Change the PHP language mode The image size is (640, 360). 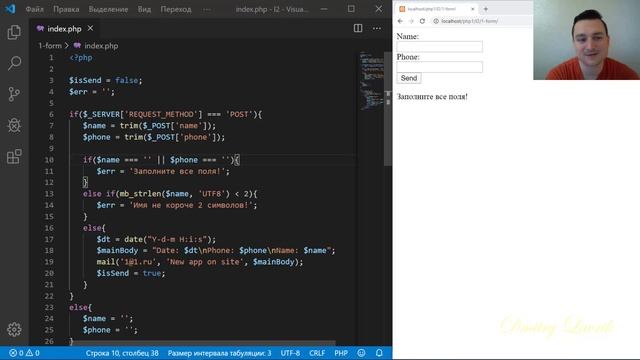(x=341, y=353)
